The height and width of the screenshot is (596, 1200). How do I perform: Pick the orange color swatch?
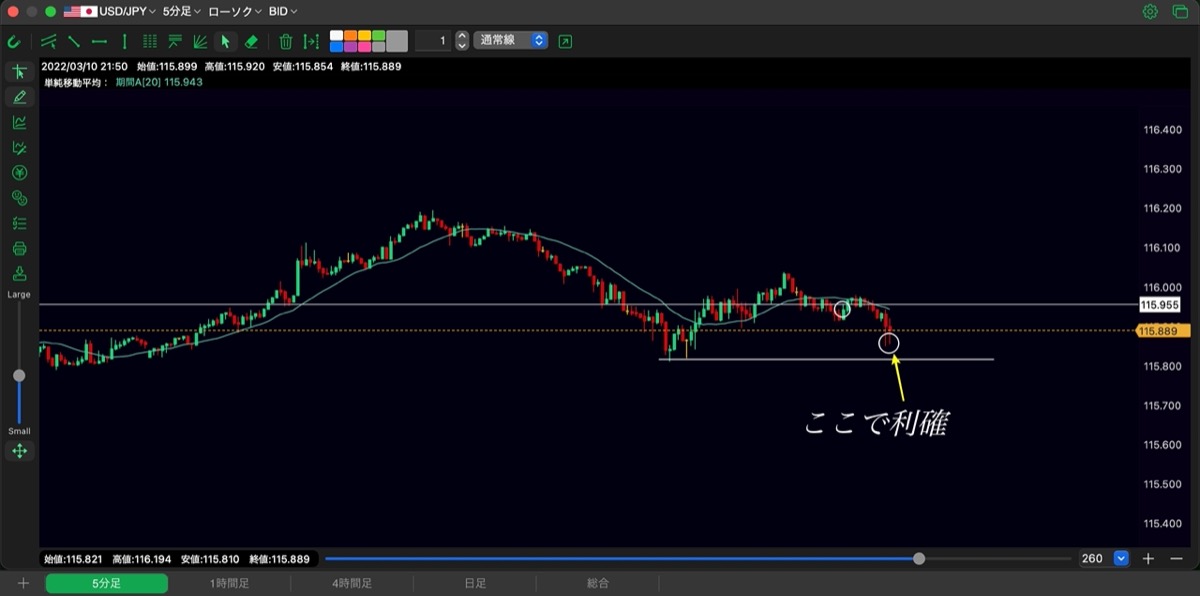point(350,36)
